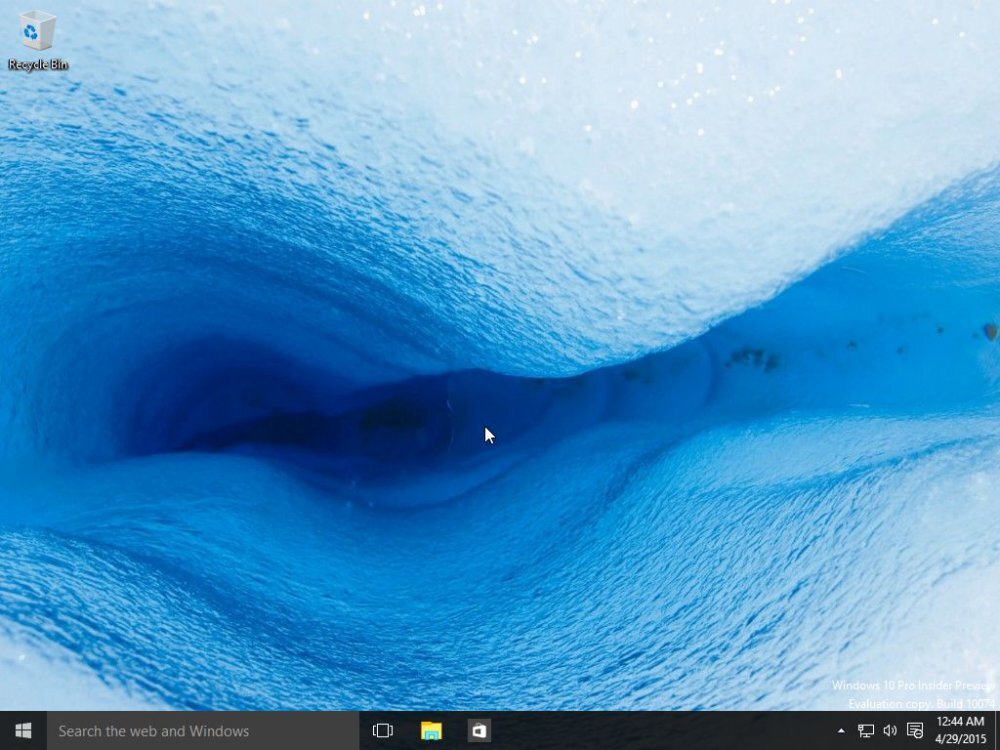Select the Recycle Bin label text

(38, 62)
